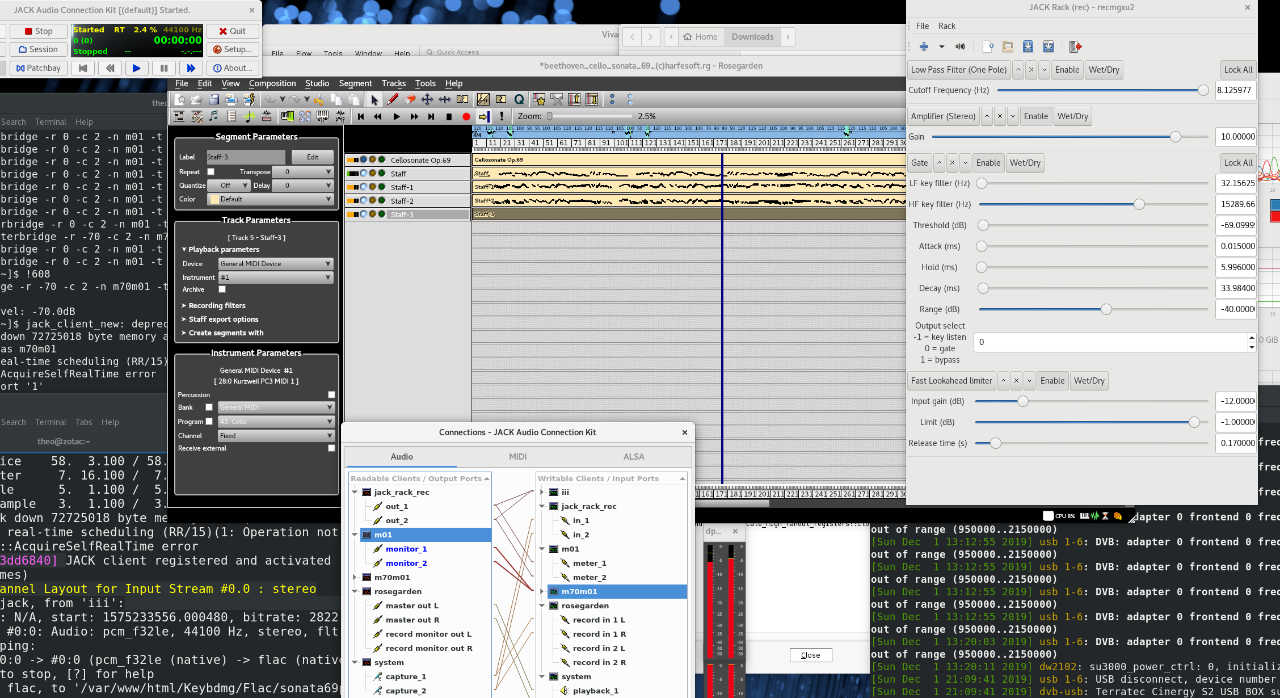Click the Quantize Q toolbar icon
The image size is (1280, 698).
pos(519,100)
